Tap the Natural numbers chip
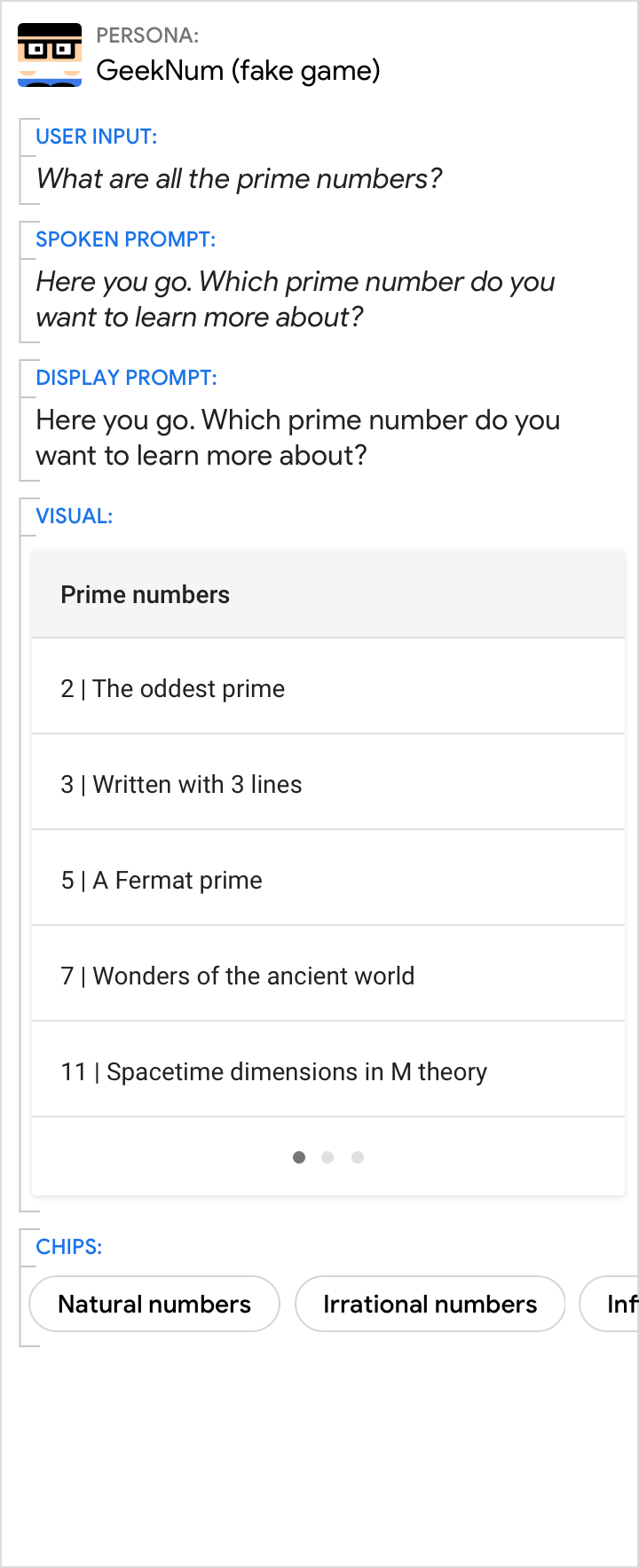Viewport: 639px width, 1568px height. [154, 1304]
